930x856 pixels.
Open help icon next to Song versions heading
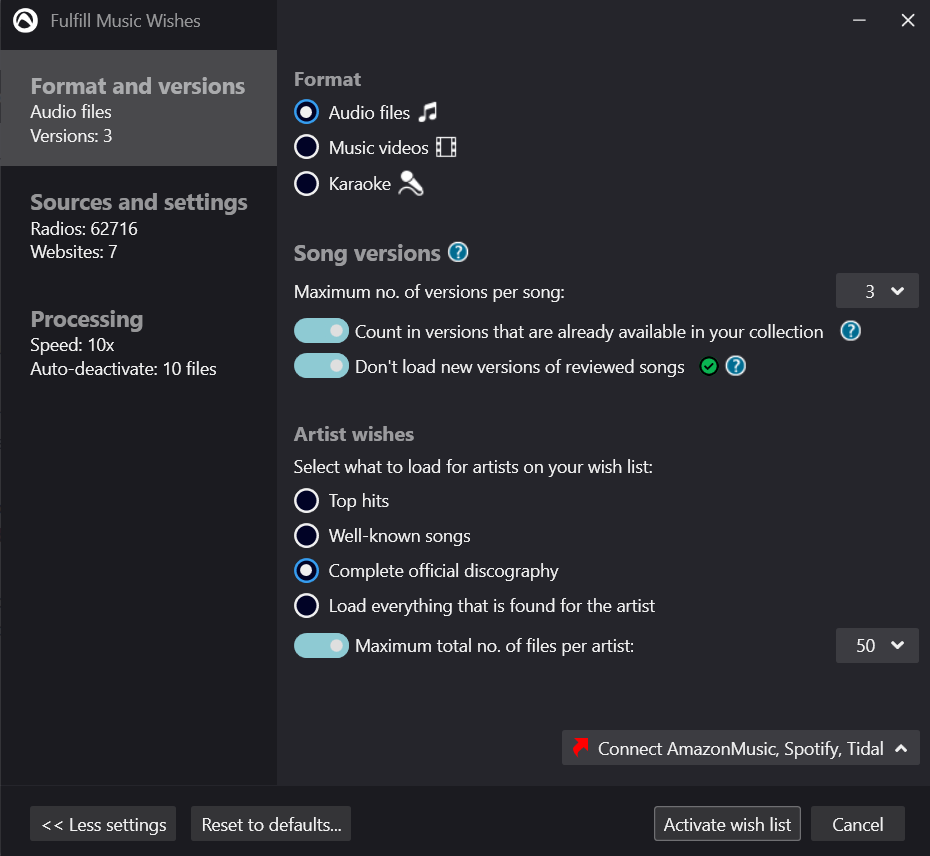coord(458,253)
